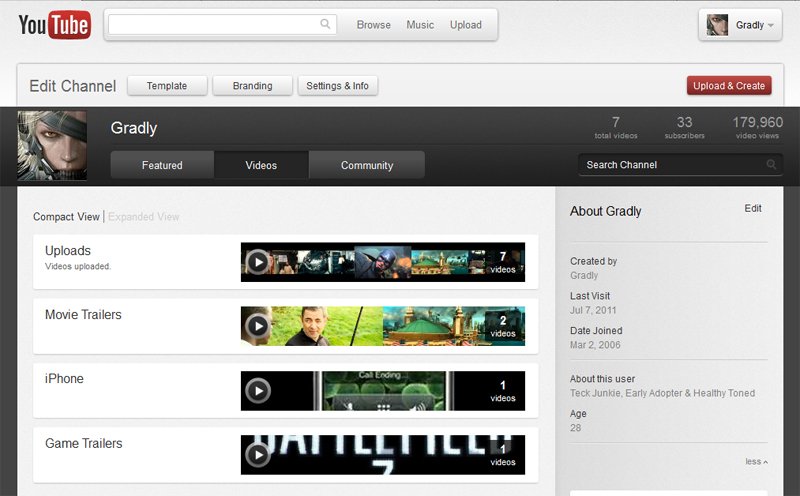Edit the About Gradly section
The image size is (800, 496).
[x=753, y=209]
